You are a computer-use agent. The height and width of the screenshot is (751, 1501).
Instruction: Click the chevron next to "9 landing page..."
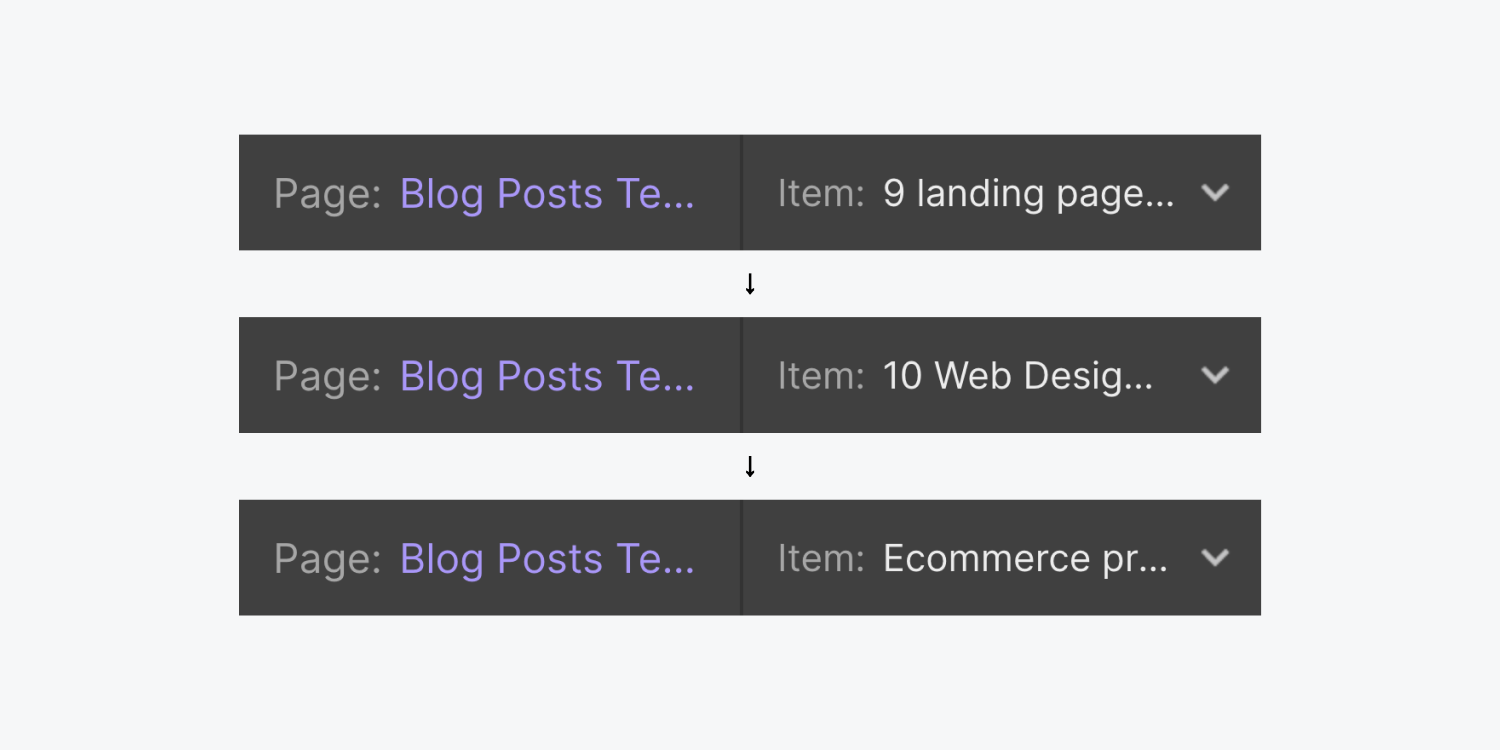click(1215, 193)
